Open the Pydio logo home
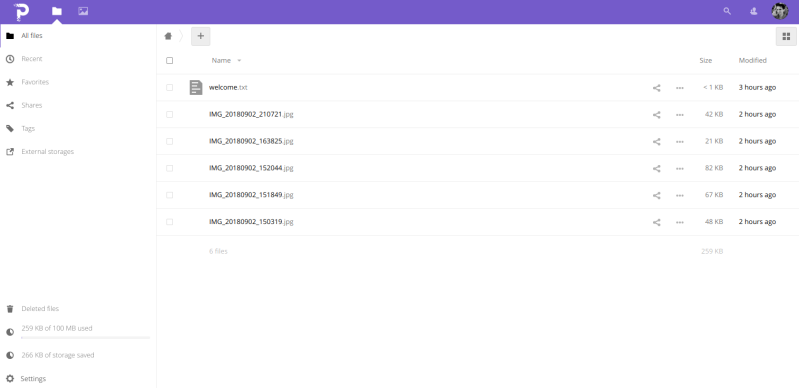 pos(21,11)
